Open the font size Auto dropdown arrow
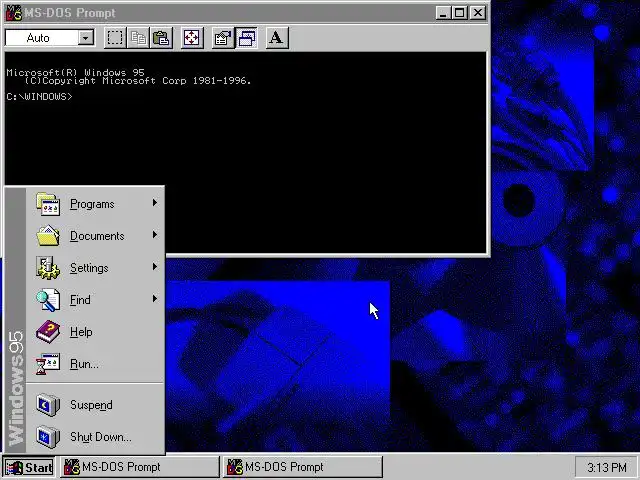Image resolution: width=640 pixels, height=480 pixels. tap(86, 38)
